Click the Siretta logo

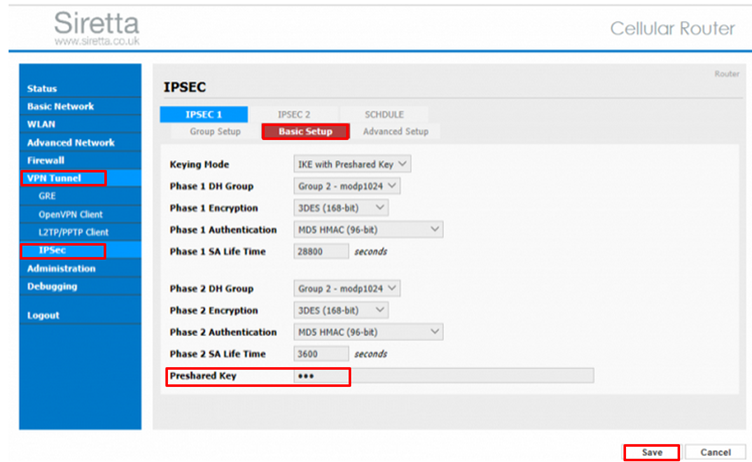pos(96,23)
